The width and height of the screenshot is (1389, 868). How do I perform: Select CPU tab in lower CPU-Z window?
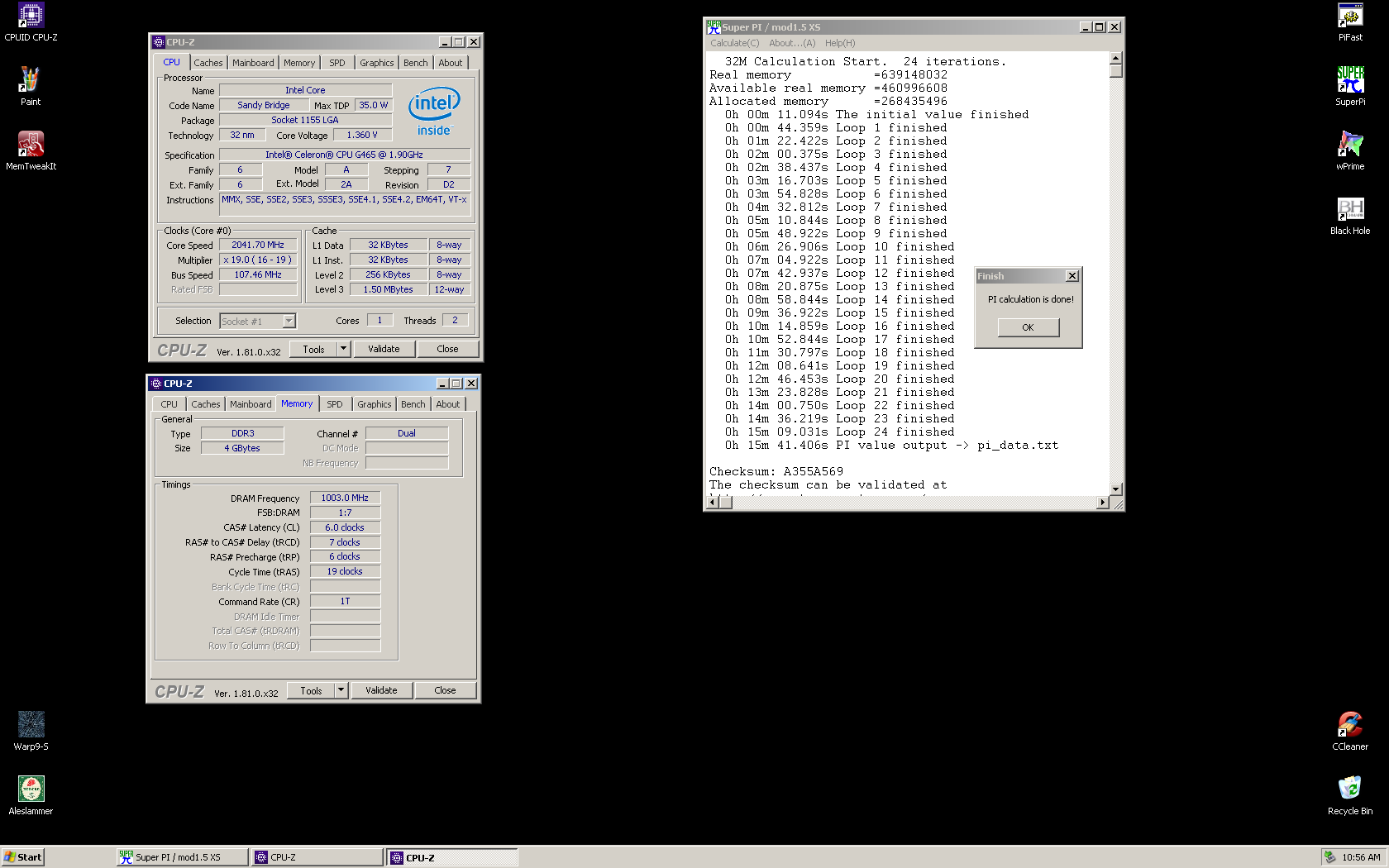click(x=169, y=404)
